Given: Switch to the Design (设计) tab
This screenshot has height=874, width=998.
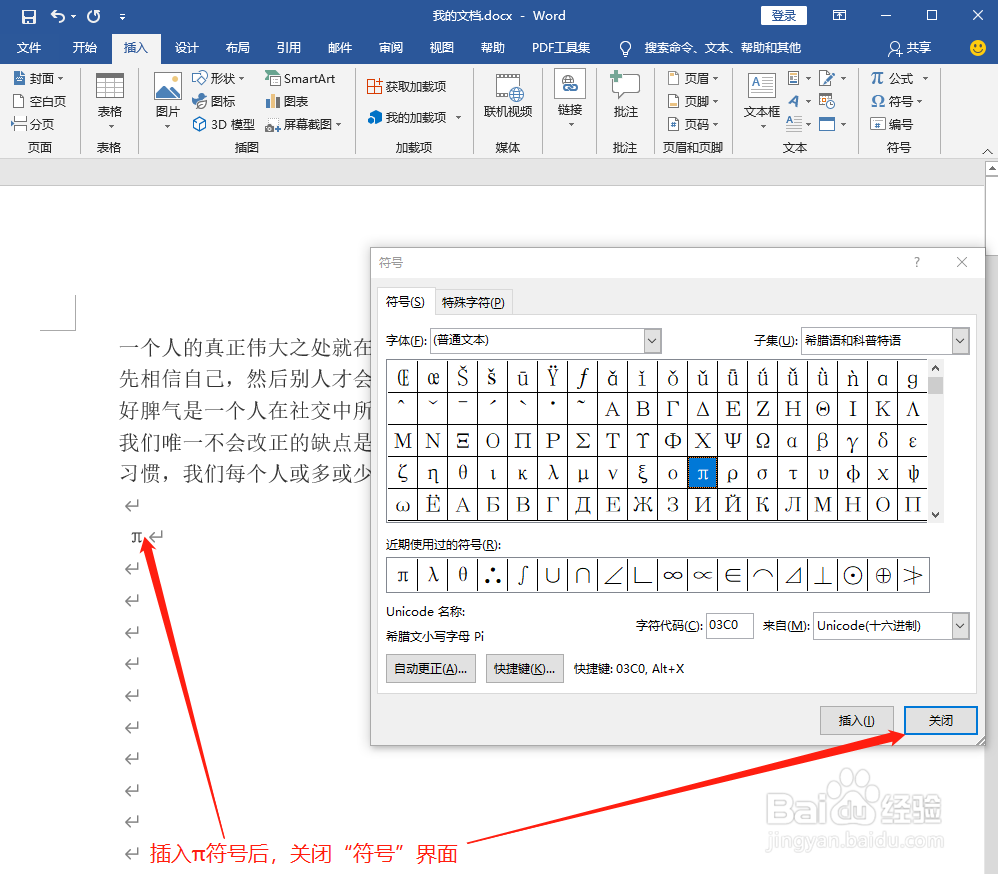Looking at the screenshot, I should pyautogui.click(x=186, y=48).
